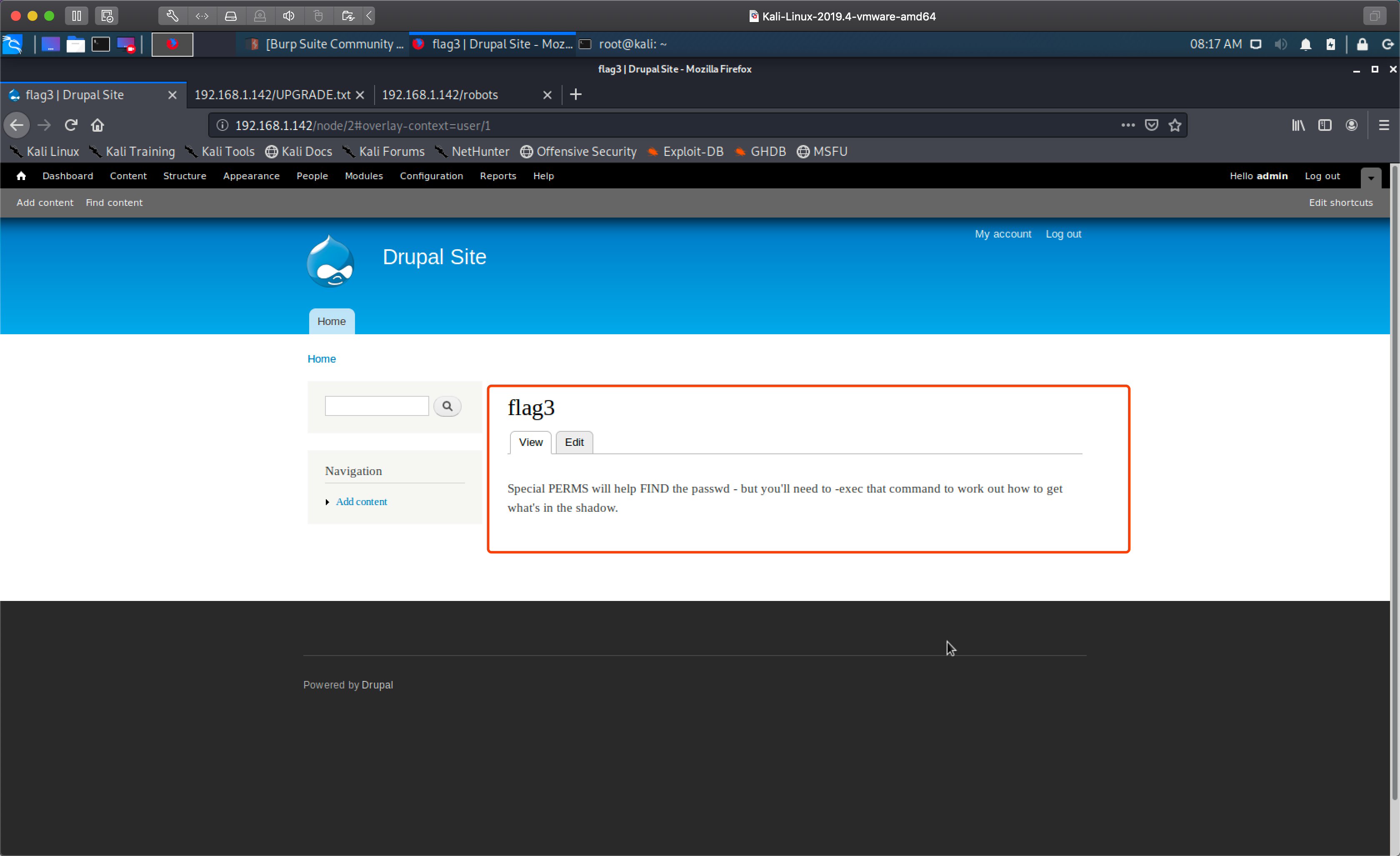Viewport: 1400px width, 856px height.
Task: Switch to the 192.168.1.142/UPGRADE.txt browser tab
Action: pyautogui.click(x=273, y=95)
